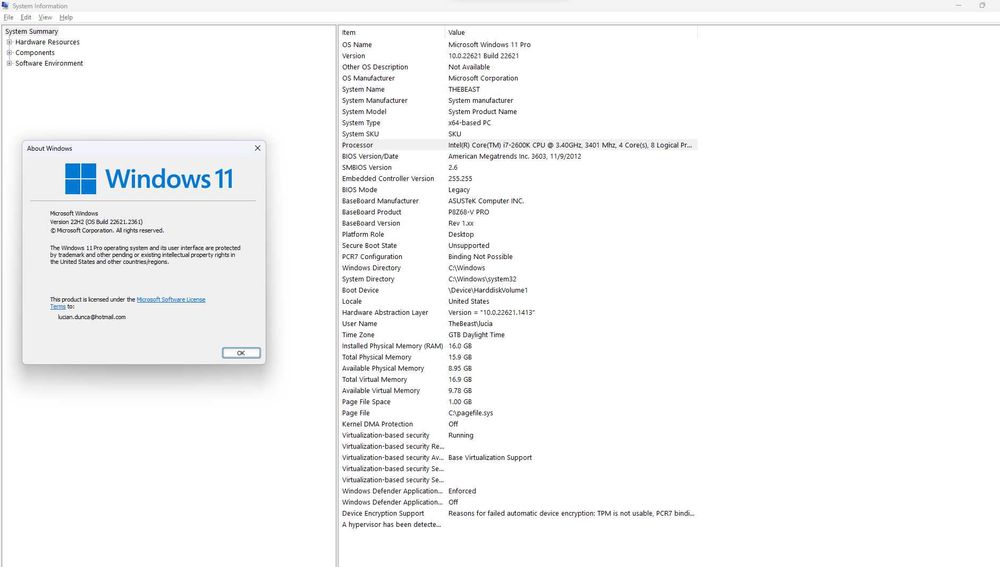Select the Page File Space row

point(518,402)
